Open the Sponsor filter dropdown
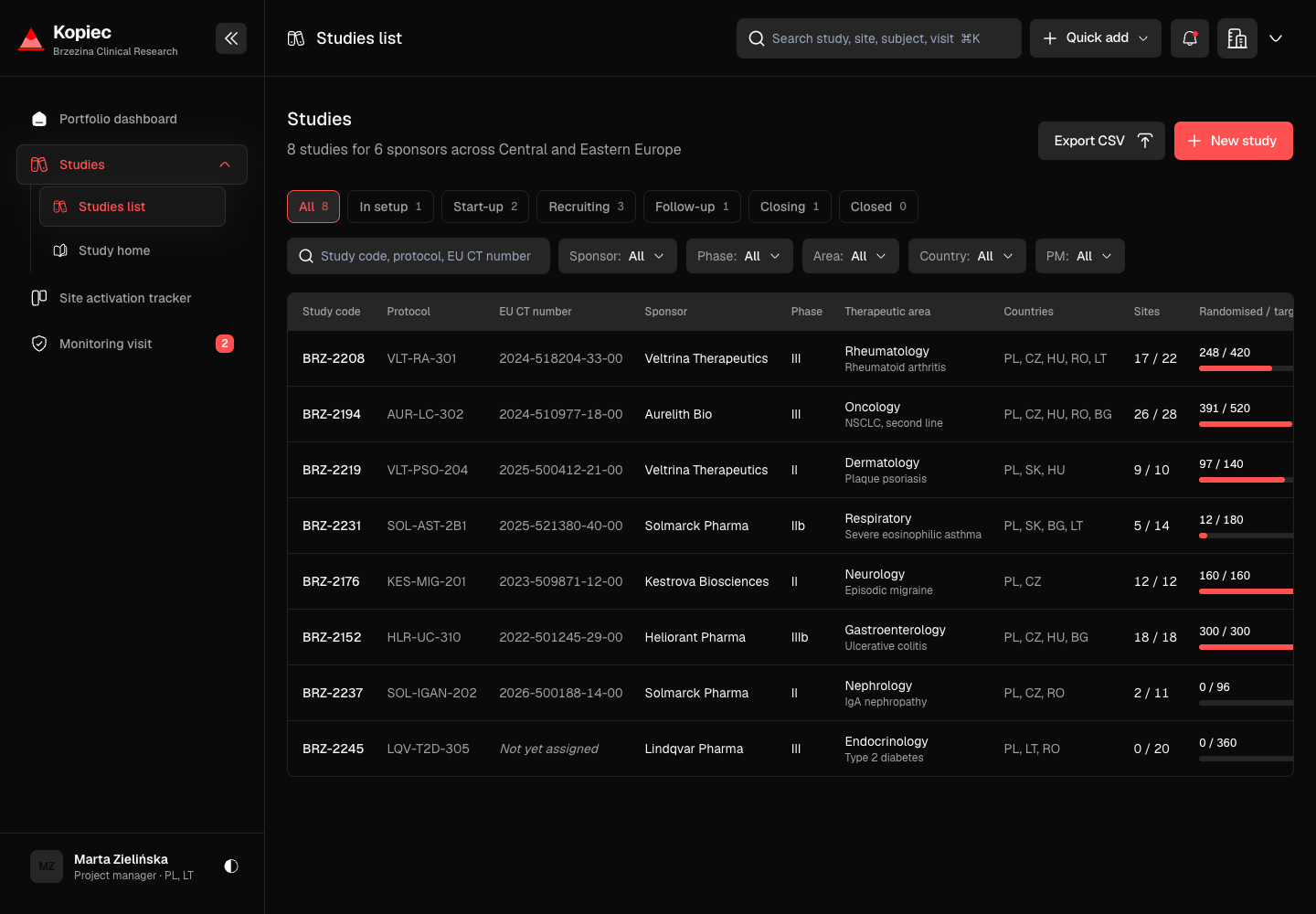1316x914 pixels. click(618, 256)
